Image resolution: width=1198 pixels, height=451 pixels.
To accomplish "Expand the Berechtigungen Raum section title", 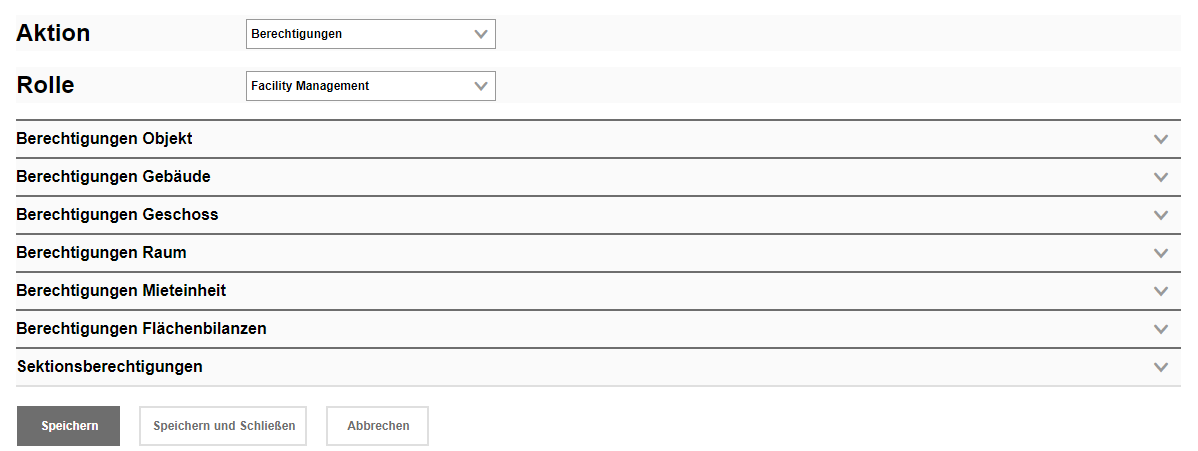I will point(101,253).
